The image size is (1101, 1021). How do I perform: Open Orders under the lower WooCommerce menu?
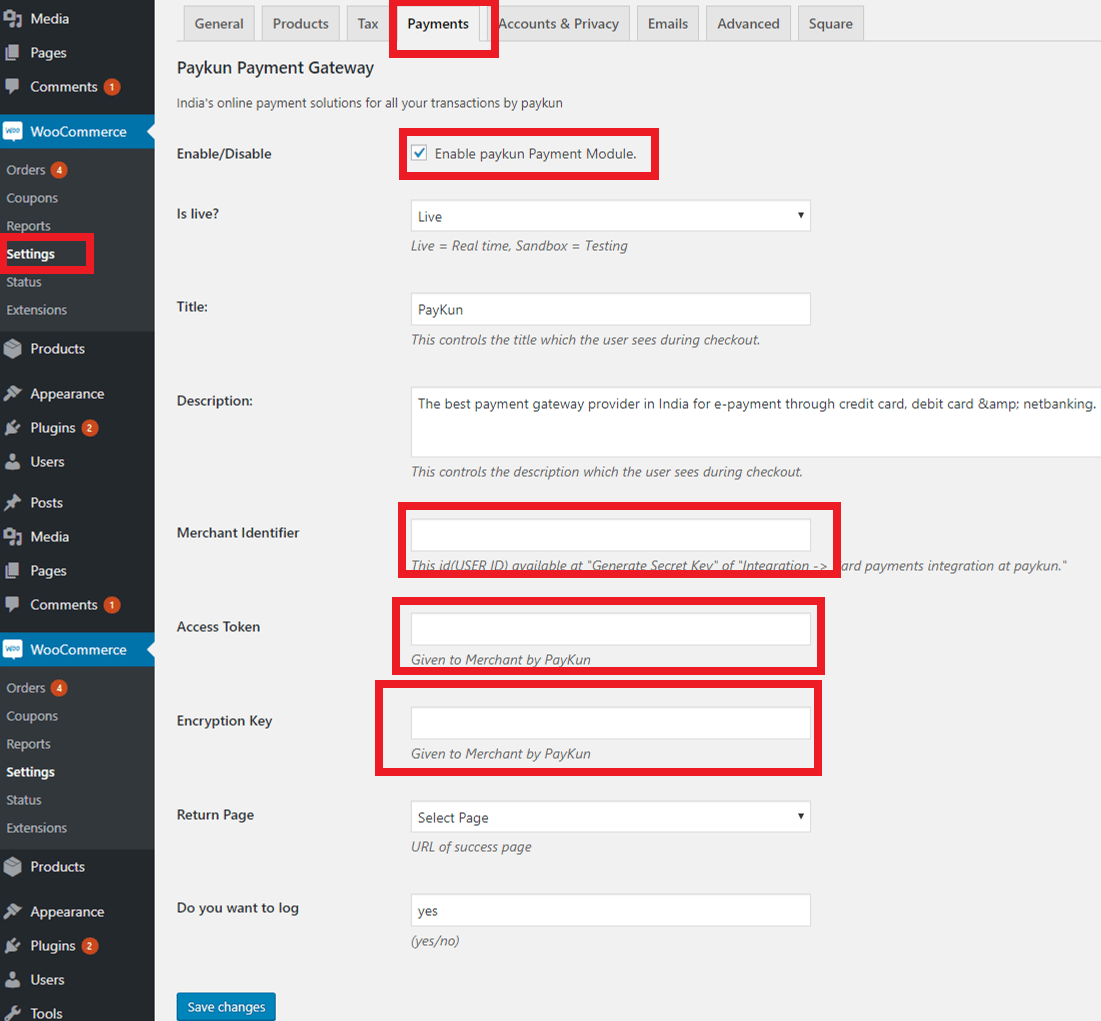[x=26, y=688]
